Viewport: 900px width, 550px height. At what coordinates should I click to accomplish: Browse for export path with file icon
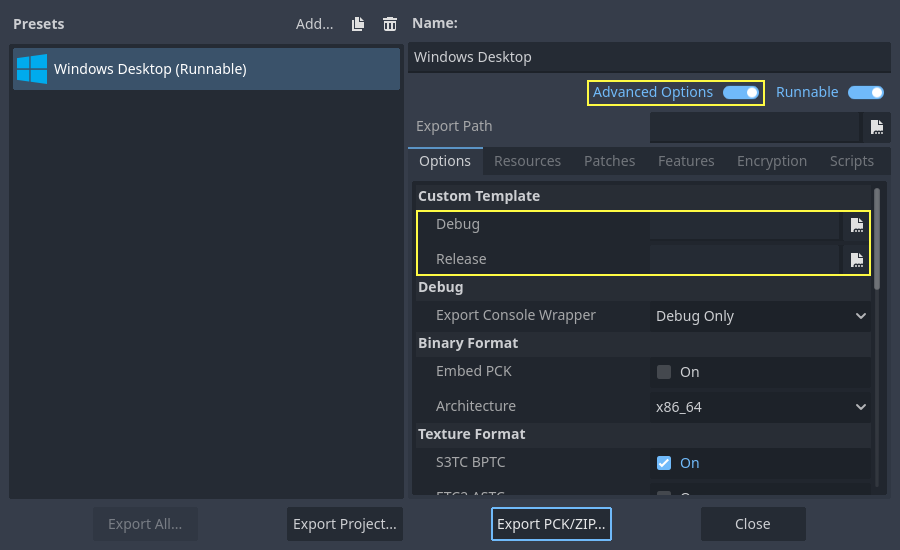click(x=876, y=127)
